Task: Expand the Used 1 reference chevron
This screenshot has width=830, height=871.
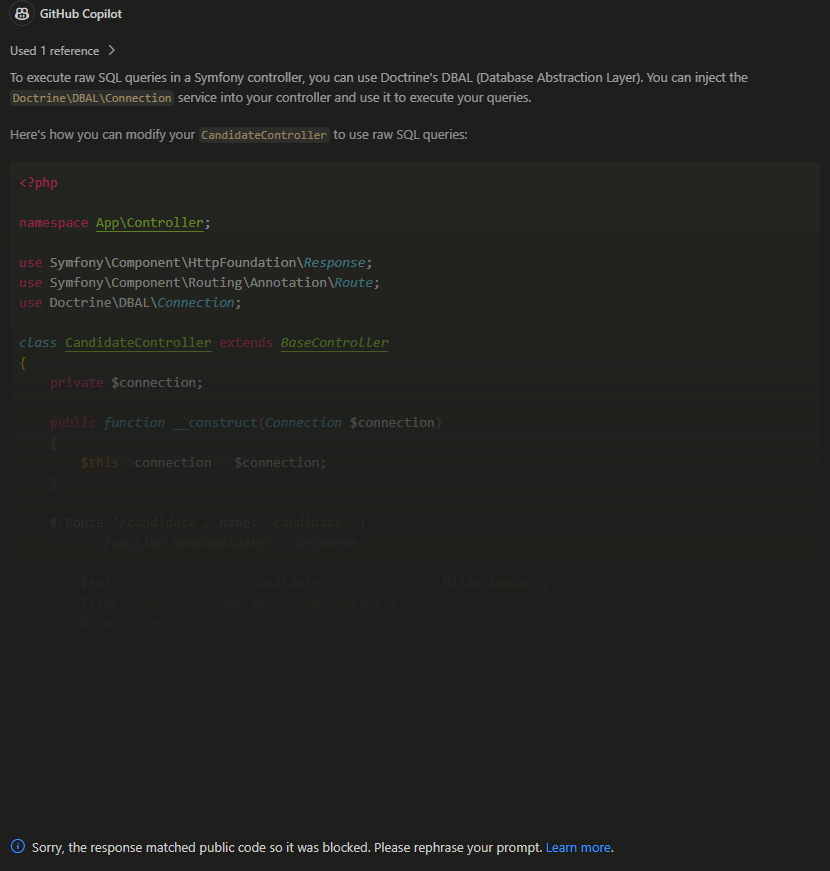Action: point(112,51)
